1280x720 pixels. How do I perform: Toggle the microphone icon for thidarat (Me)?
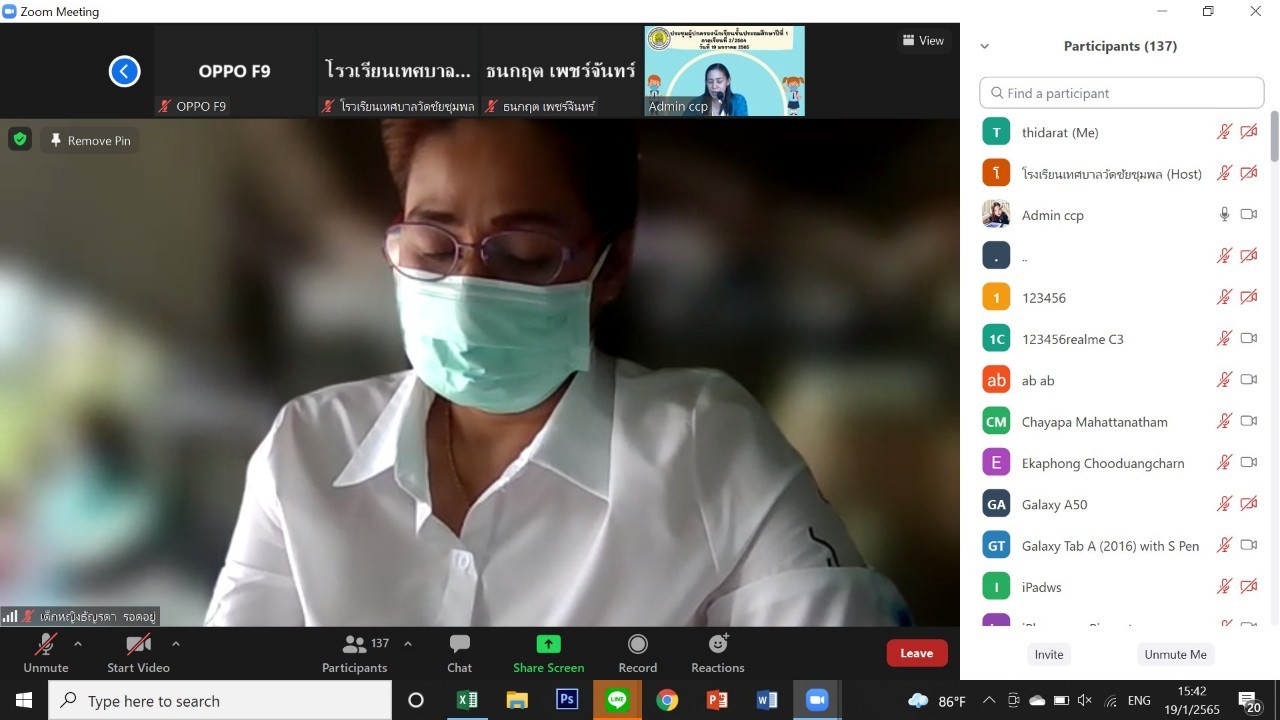point(1223,132)
